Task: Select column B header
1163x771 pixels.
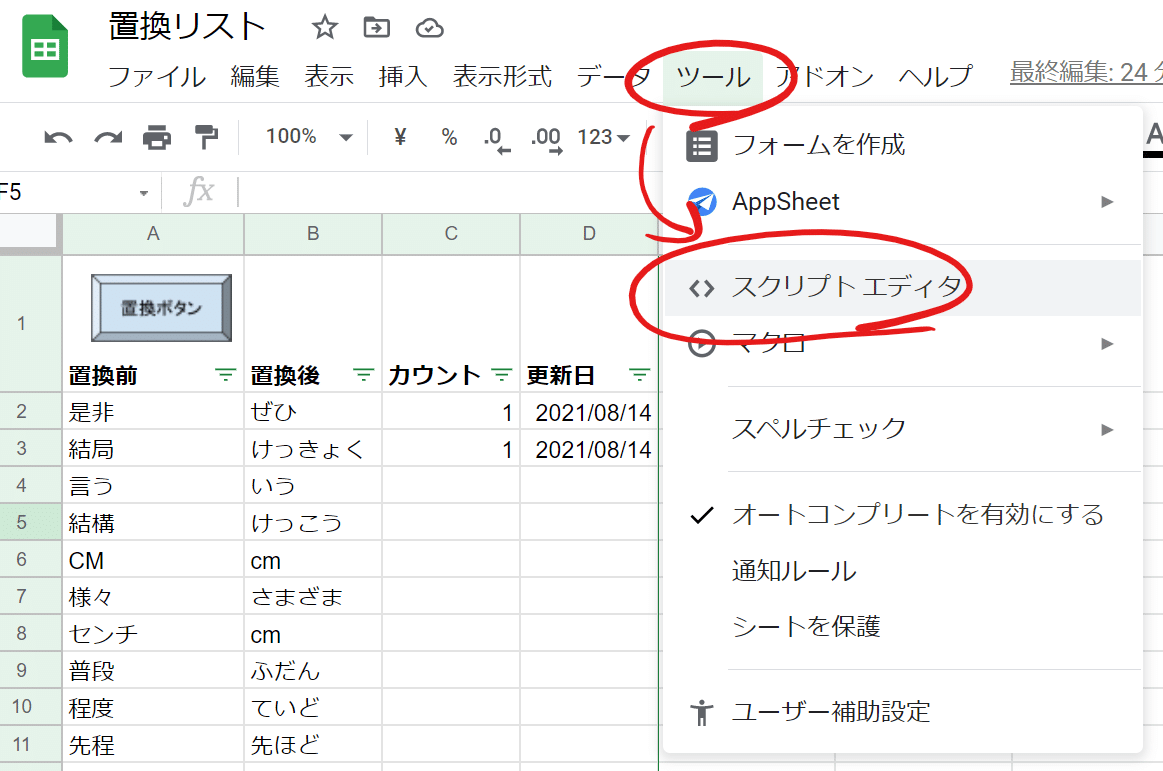Action: pyautogui.click(x=313, y=234)
